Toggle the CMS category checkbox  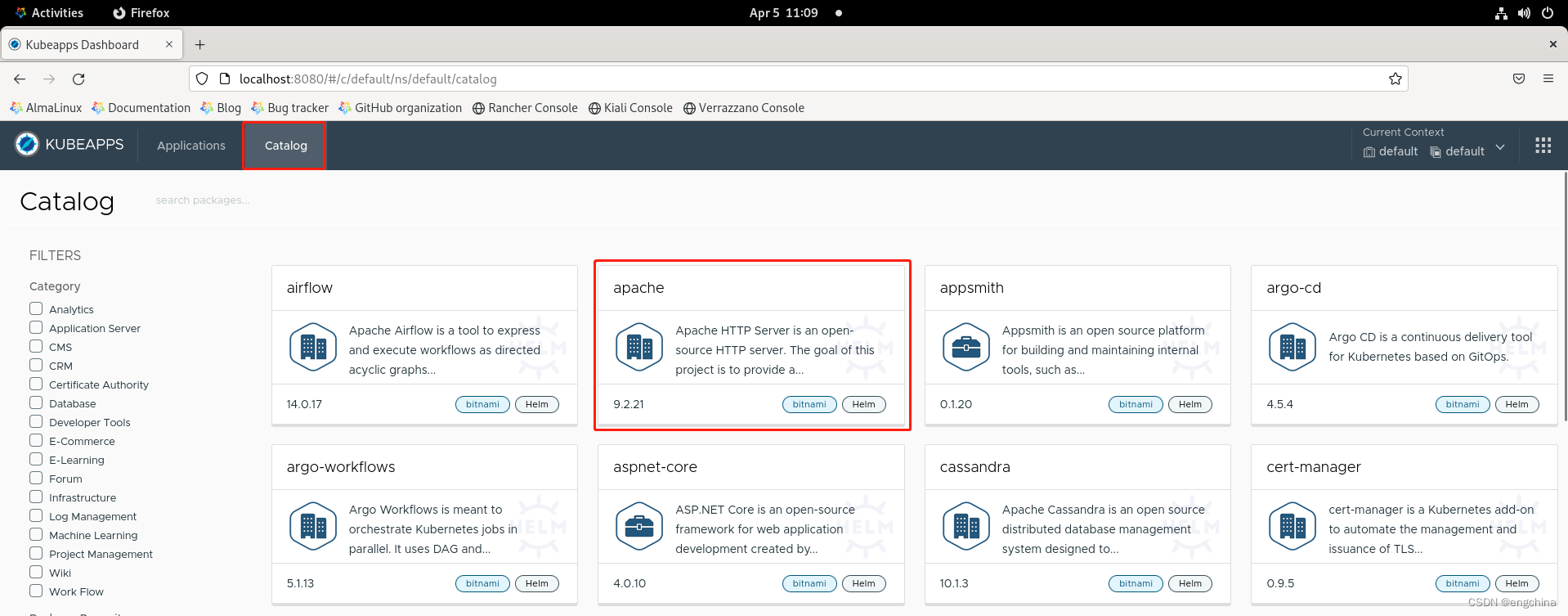tap(36, 346)
